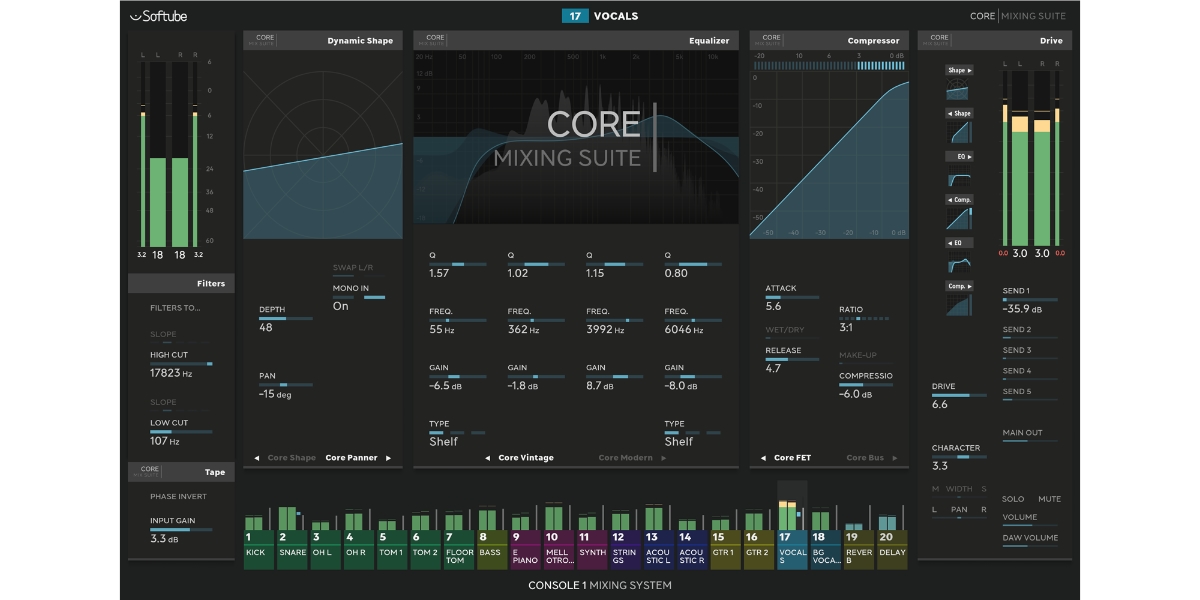Toggle PHASE INVERT in Tape section
1200x600 pixels.
[178, 496]
